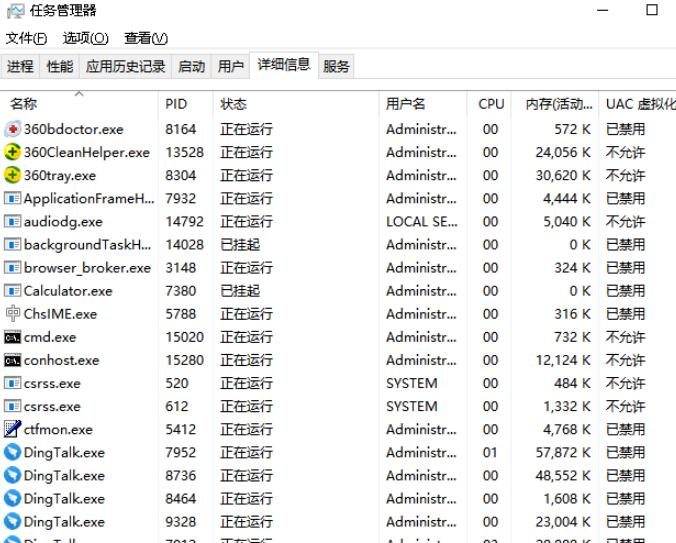The image size is (676, 543).
Task: Click memory value 30,620 K
Action: point(563,175)
